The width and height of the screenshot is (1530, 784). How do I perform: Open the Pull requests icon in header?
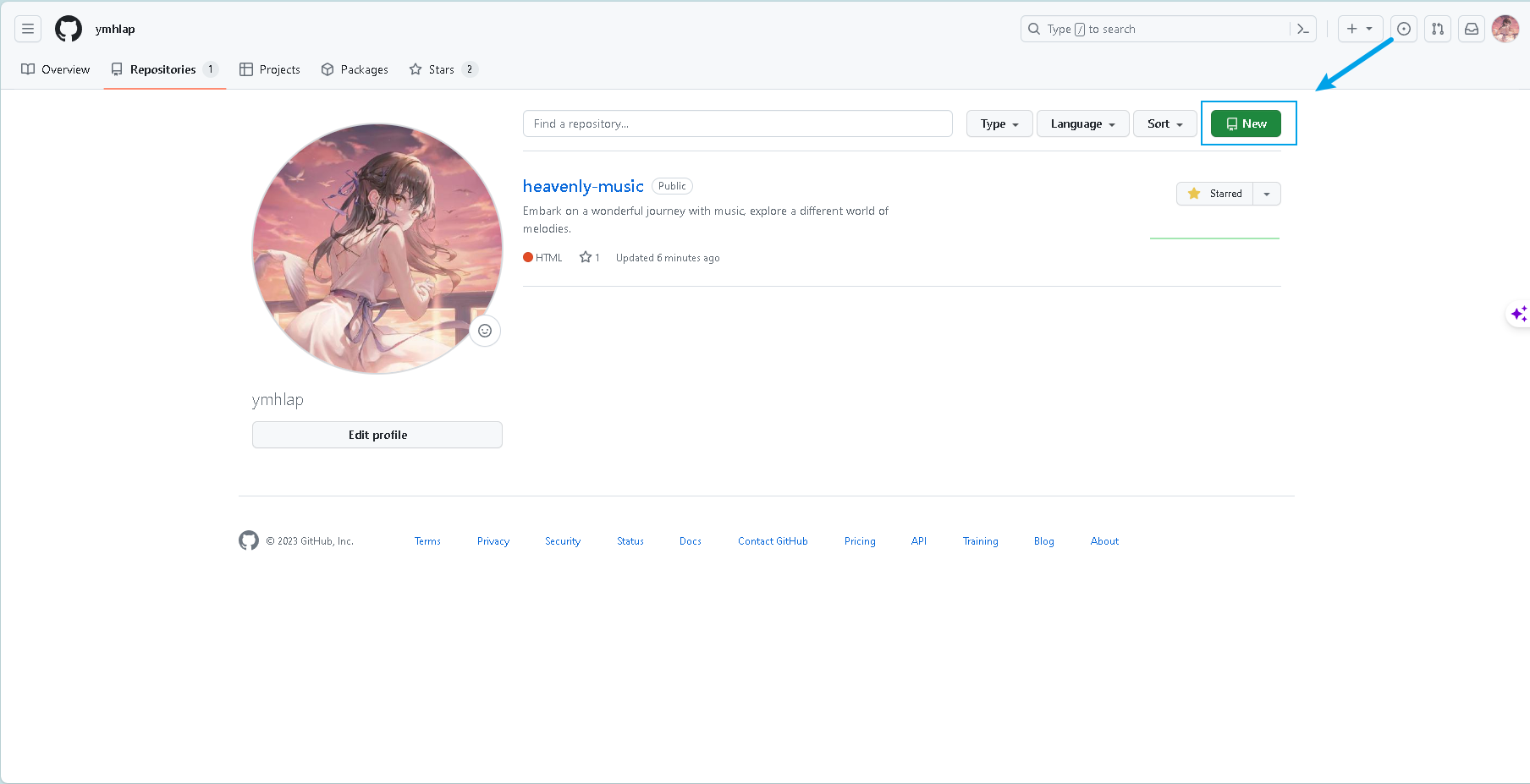(1438, 29)
